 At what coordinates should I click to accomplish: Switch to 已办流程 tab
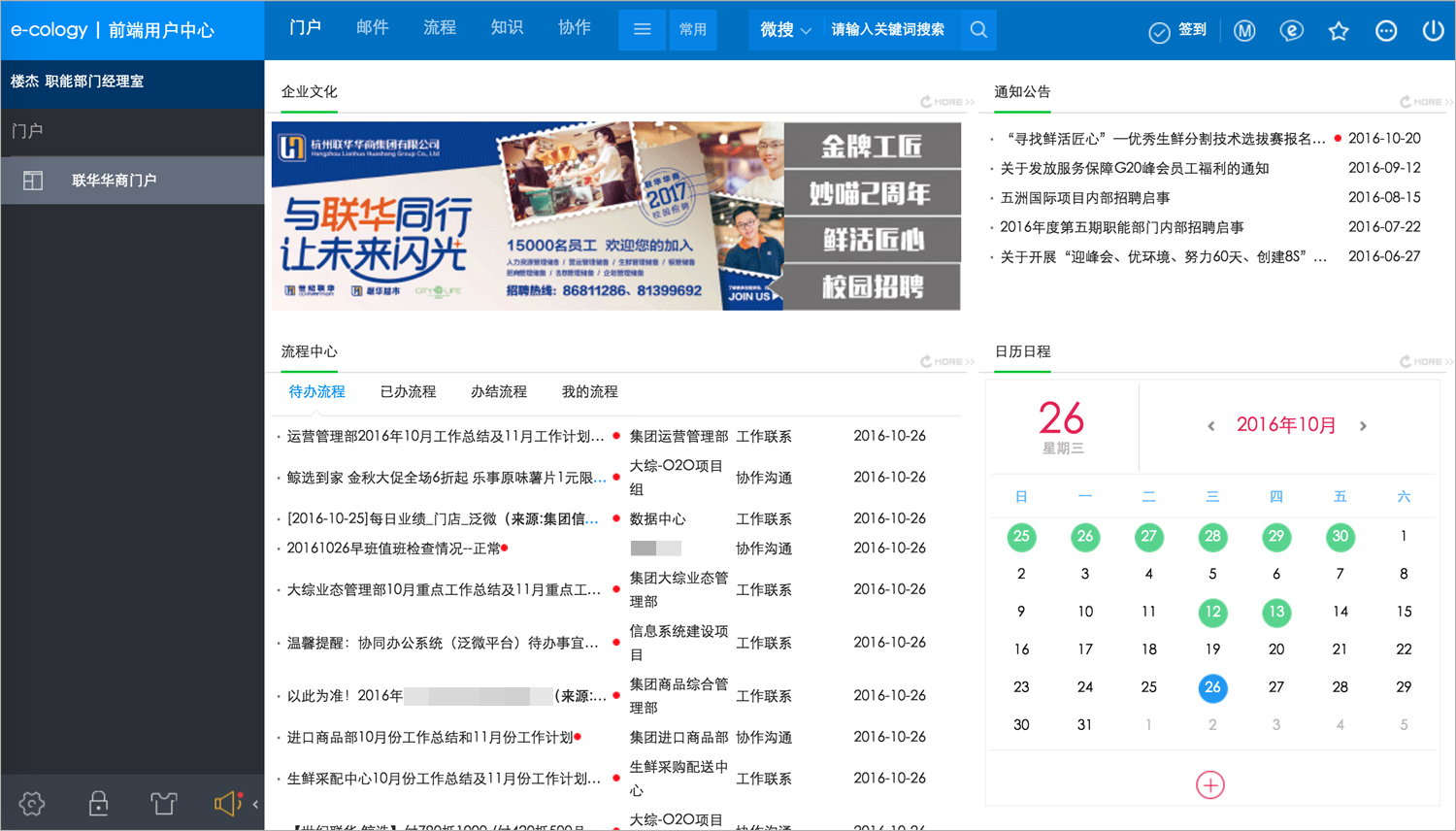click(x=408, y=392)
